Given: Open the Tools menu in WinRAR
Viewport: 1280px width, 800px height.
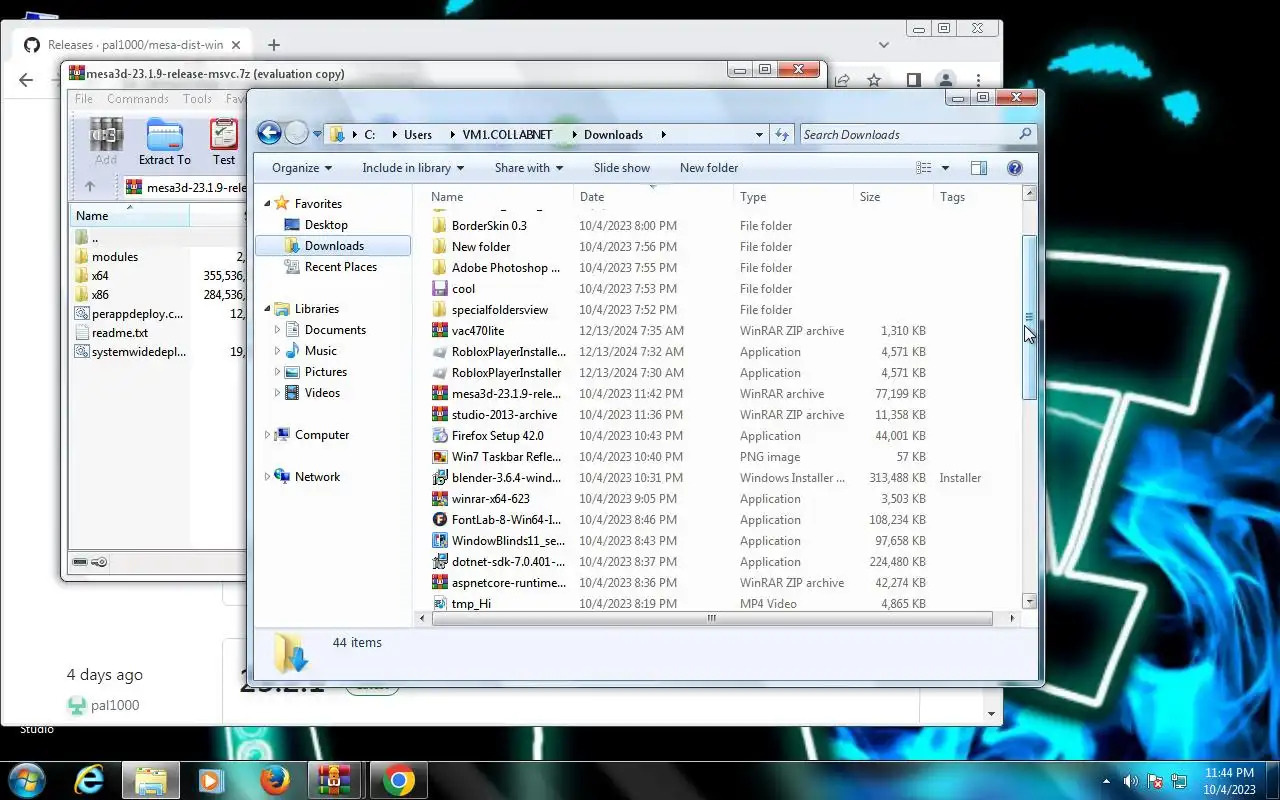Looking at the screenshot, I should point(197,99).
